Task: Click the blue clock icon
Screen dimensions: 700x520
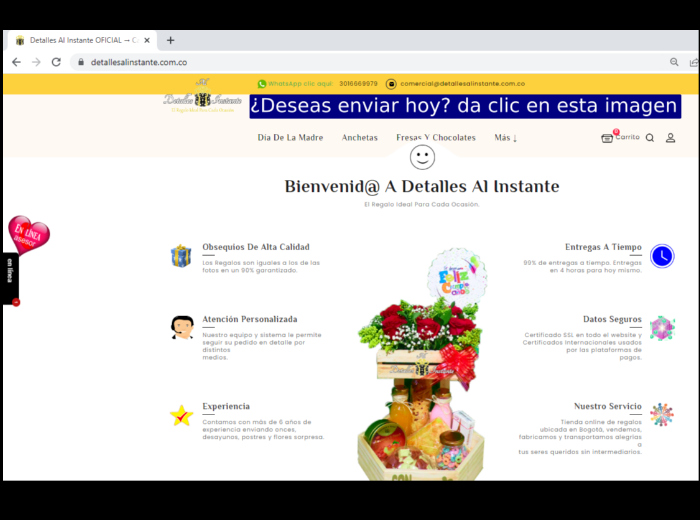Action: pyautogui.click(x=662, y=256)
